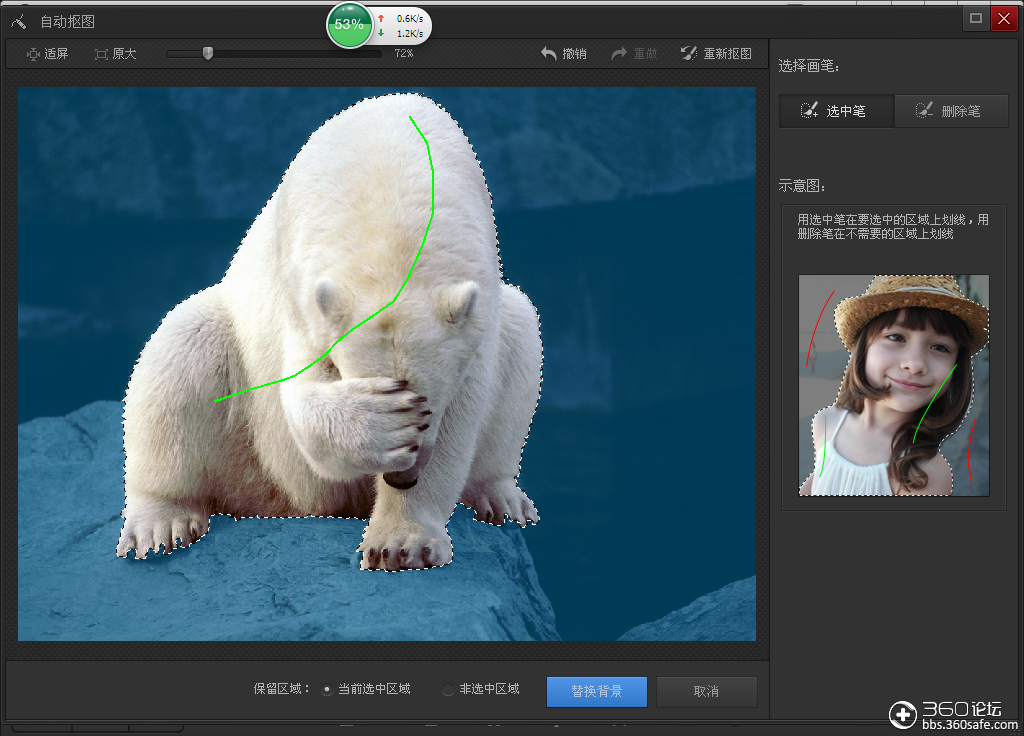Select the 当前选中区域 radio button
This screenshot has width=1024, height=736.
point(326,691)
